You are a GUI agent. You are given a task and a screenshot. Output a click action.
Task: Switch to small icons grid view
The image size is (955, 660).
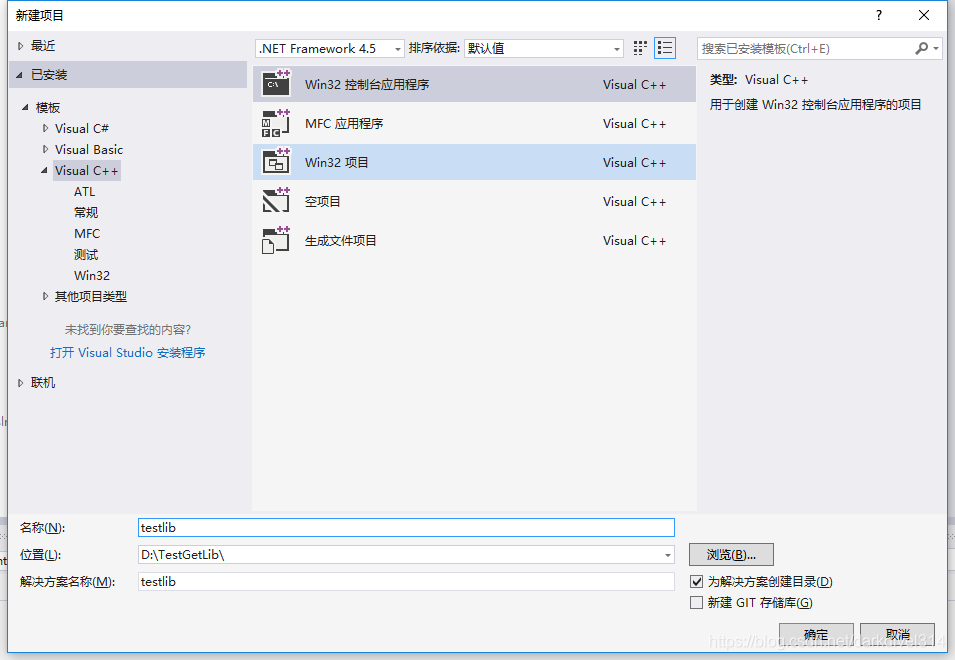640,48
